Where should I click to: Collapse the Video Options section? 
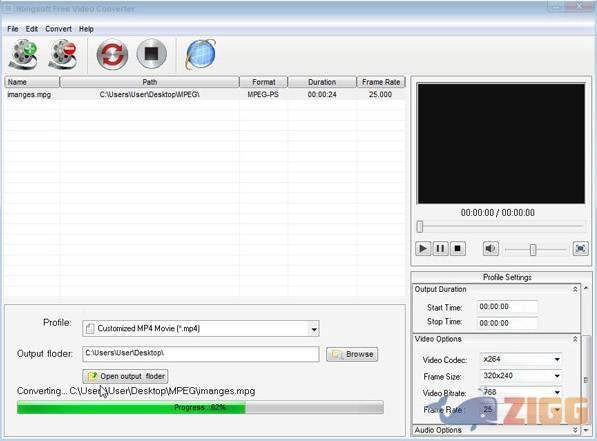[x=575, y=339]
